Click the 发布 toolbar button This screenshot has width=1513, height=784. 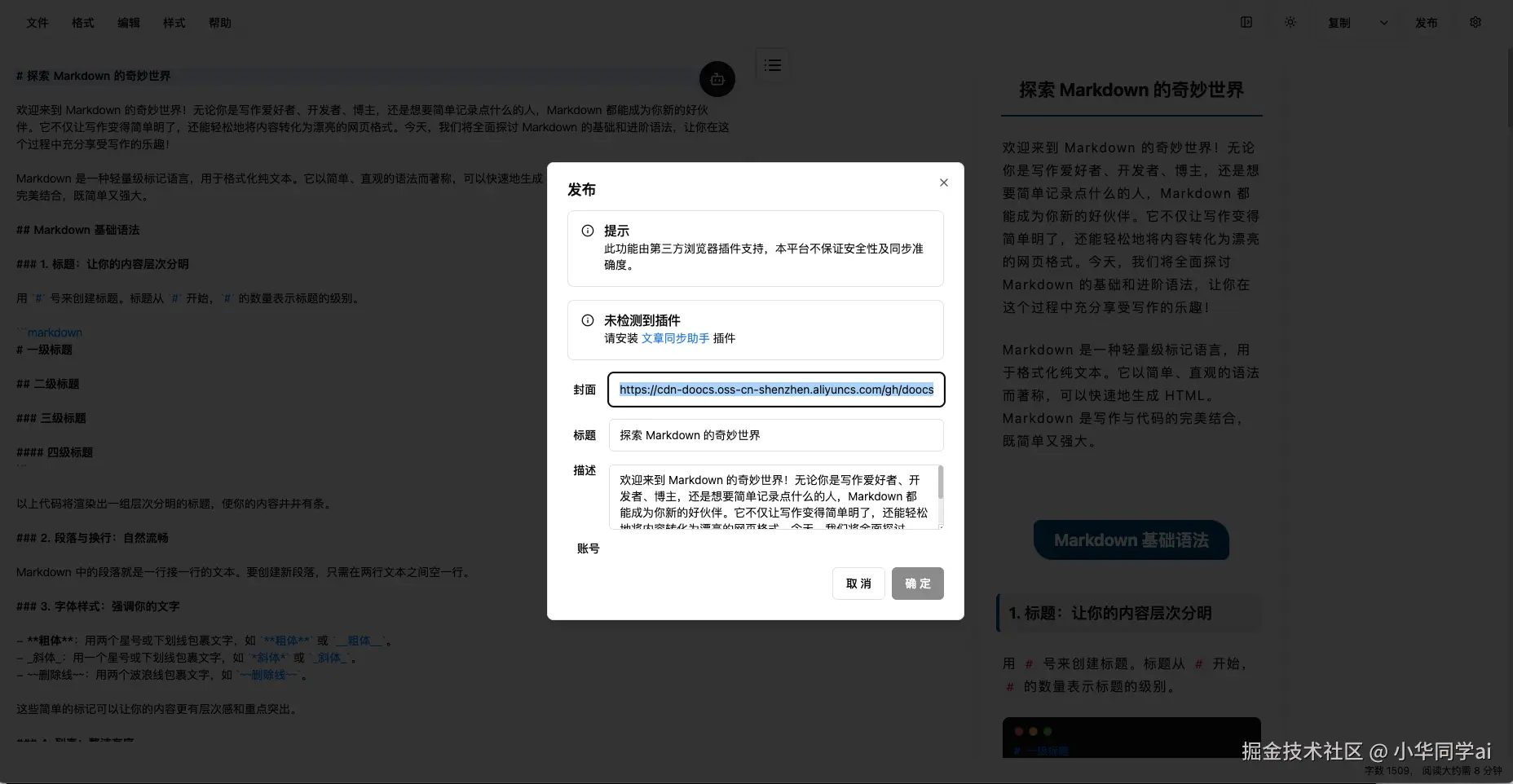pyautogui.click(x=1427, y=23)
